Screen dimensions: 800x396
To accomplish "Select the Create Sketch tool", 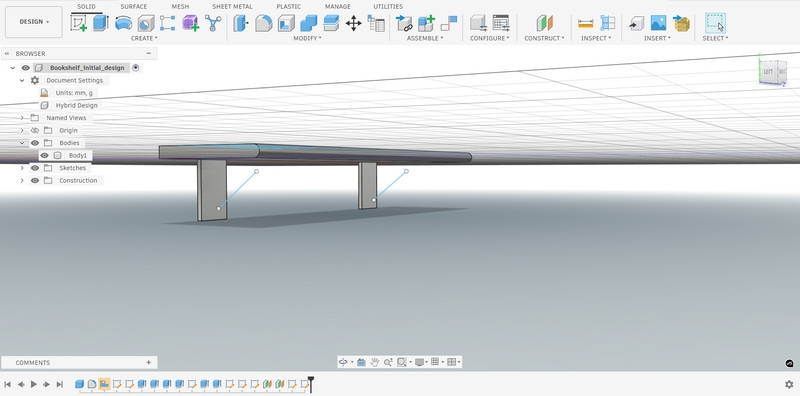I will (79, 23).
